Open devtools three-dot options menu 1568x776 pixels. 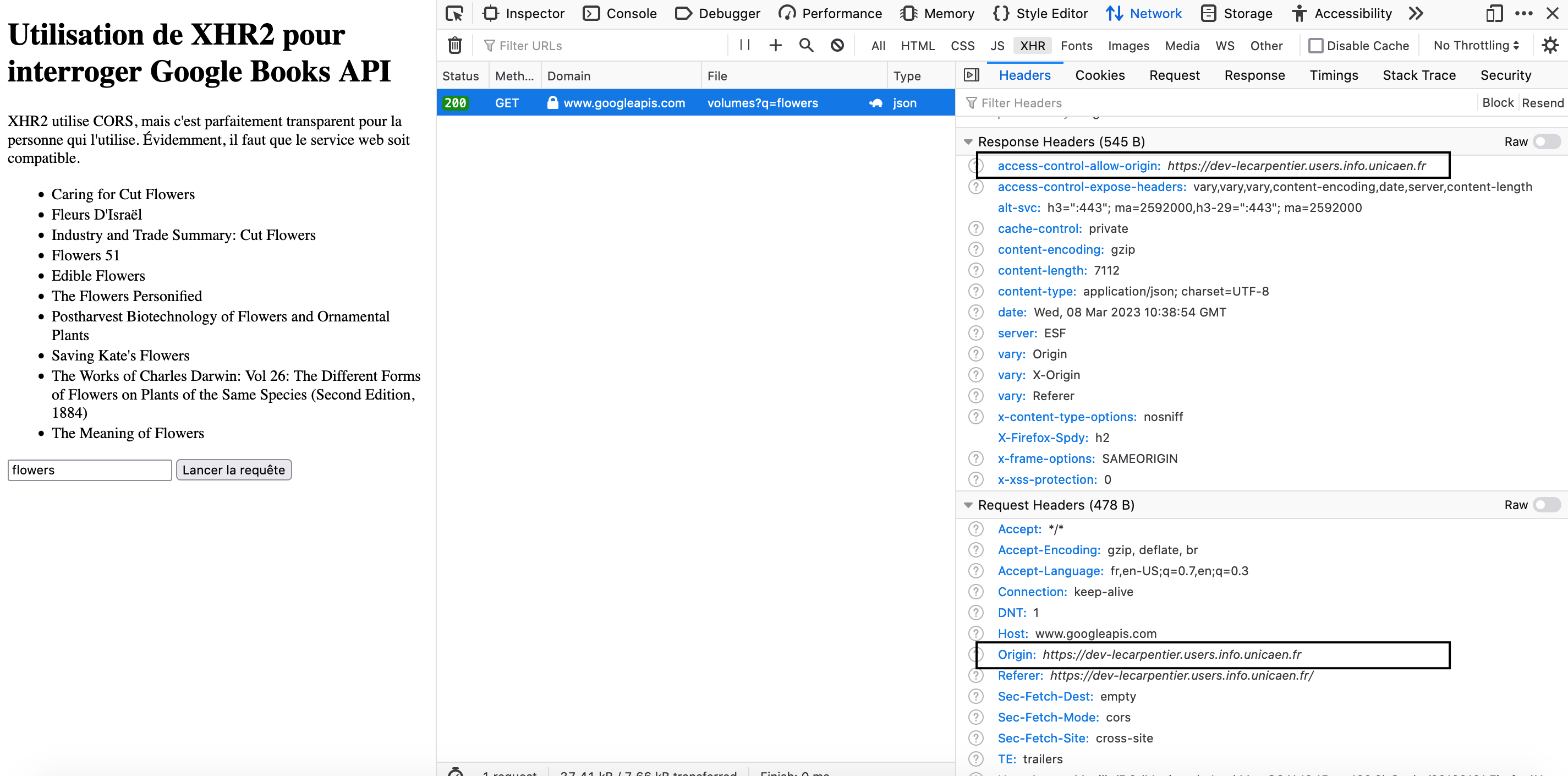1523,13
